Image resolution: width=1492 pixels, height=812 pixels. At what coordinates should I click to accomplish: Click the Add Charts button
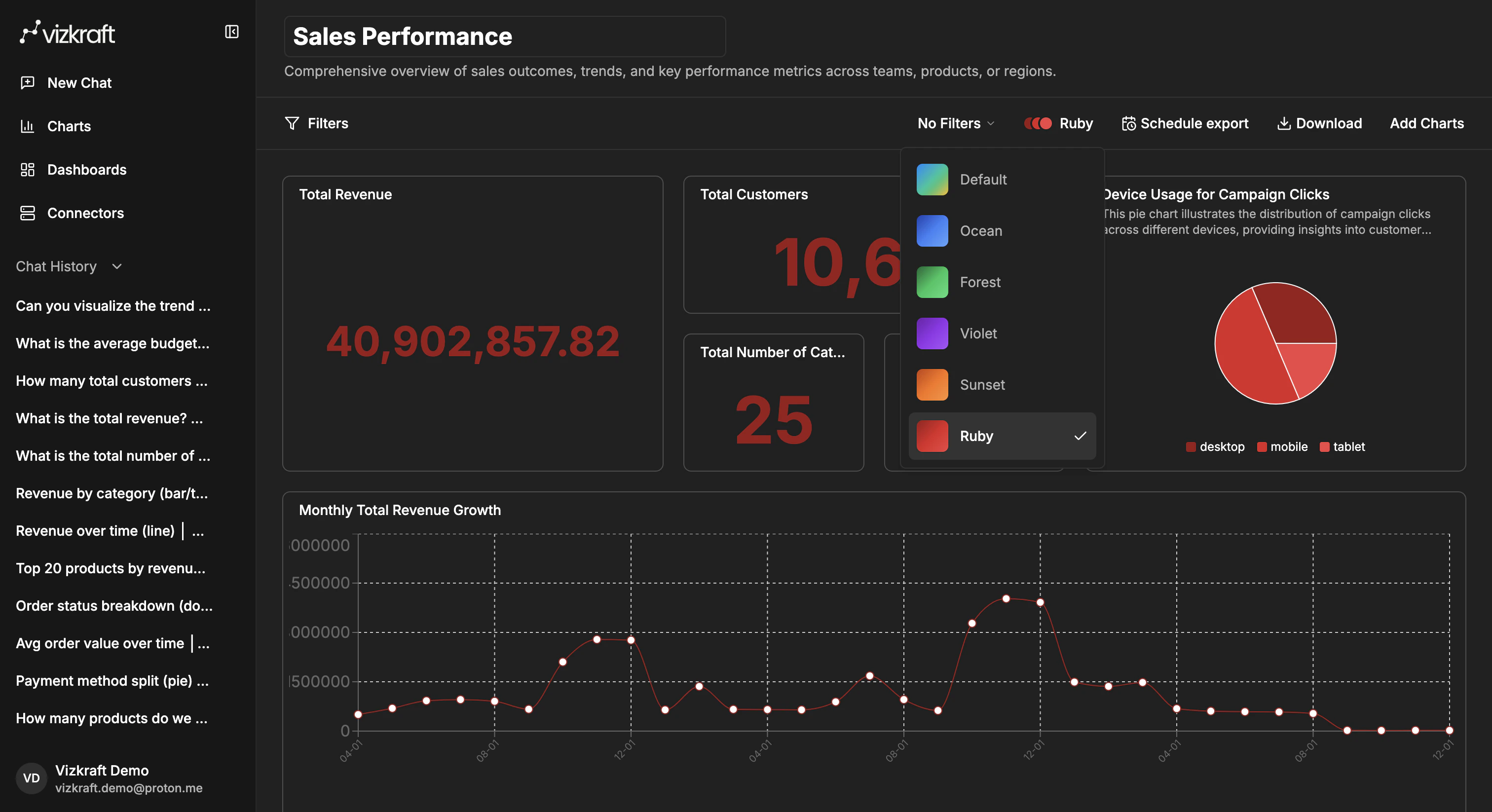pos(1426,123)
